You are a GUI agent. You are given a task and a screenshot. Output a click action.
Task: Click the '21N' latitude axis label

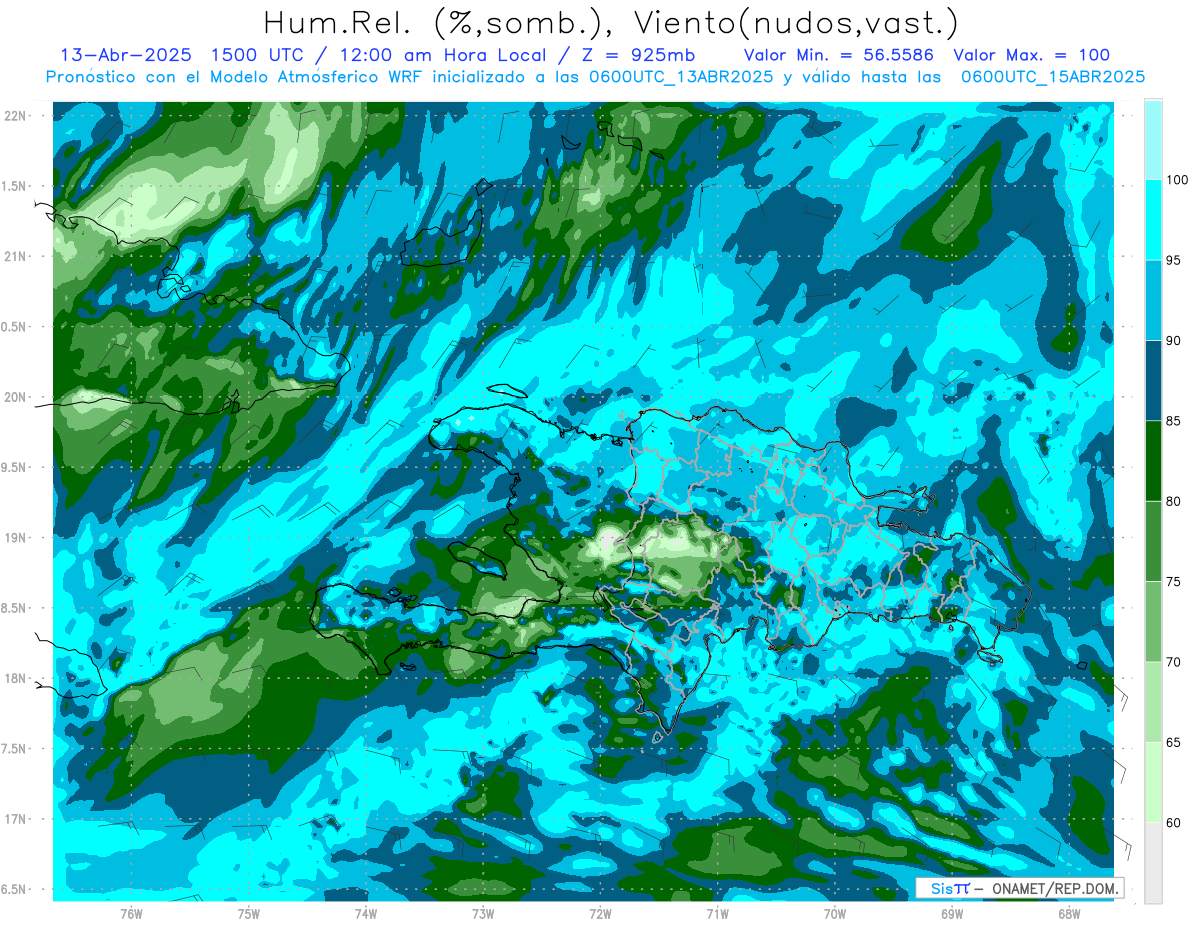[x=17, y=256]
